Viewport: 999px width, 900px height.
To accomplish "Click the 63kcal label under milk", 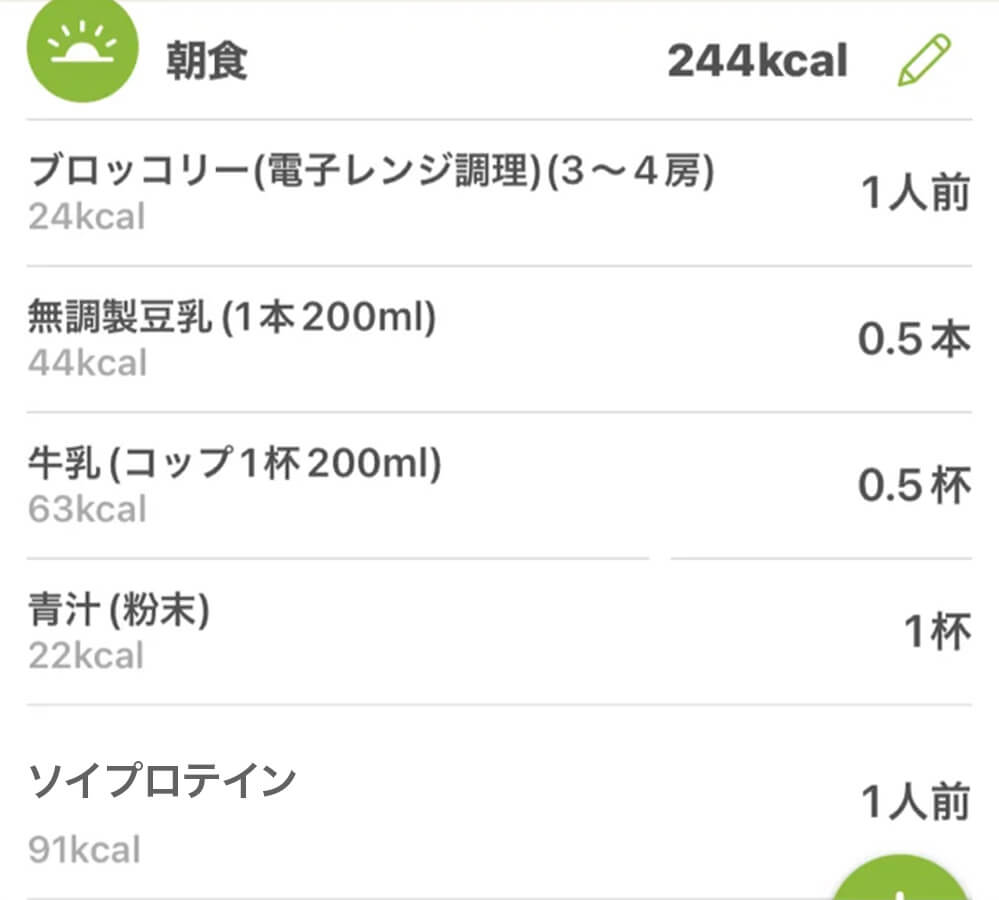I will coord(87,509).
